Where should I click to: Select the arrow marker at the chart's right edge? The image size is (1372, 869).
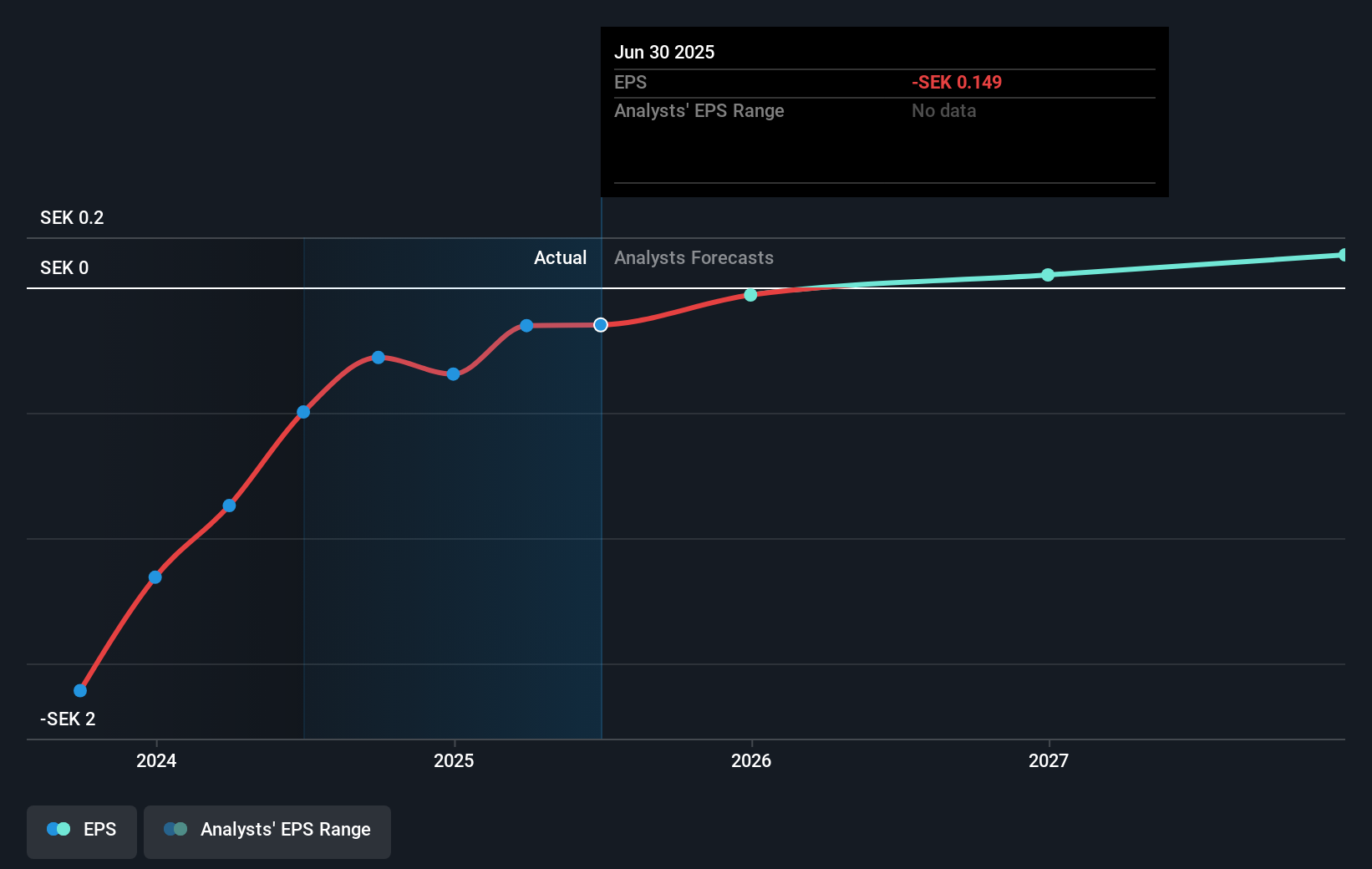(x=1341, y=255)
